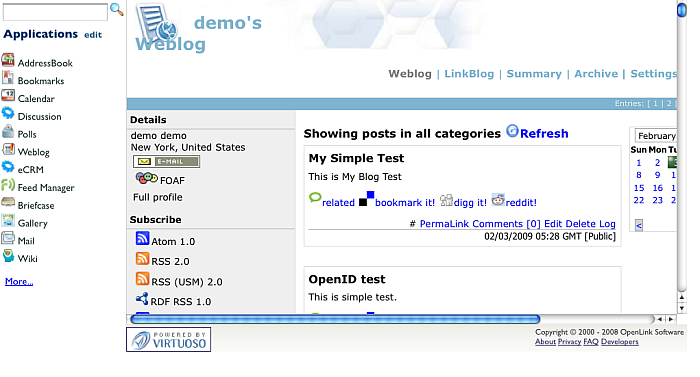Open the More... applications link

pos(19,281)
